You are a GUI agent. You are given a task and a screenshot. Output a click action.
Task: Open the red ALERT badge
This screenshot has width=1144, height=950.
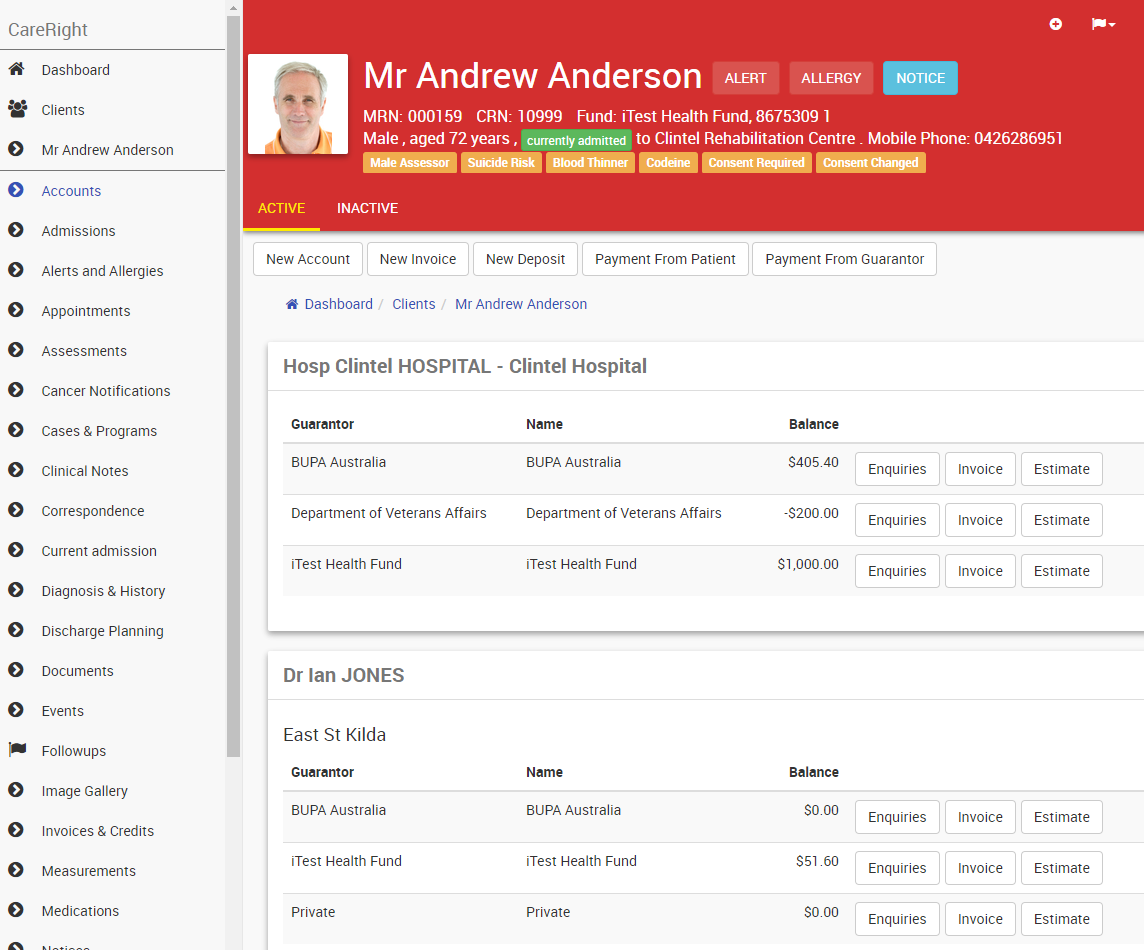pyautogui.click(x=745, y=78)
